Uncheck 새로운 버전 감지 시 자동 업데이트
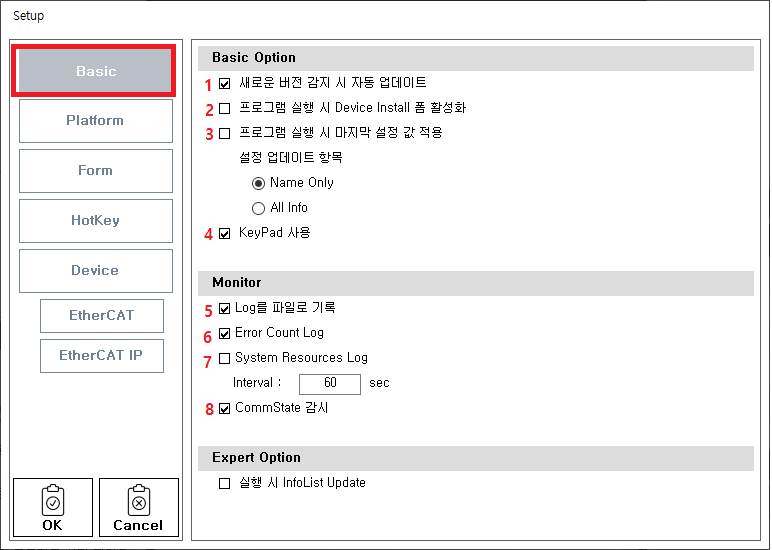This screenshot has width=772, height=550. 224,83
